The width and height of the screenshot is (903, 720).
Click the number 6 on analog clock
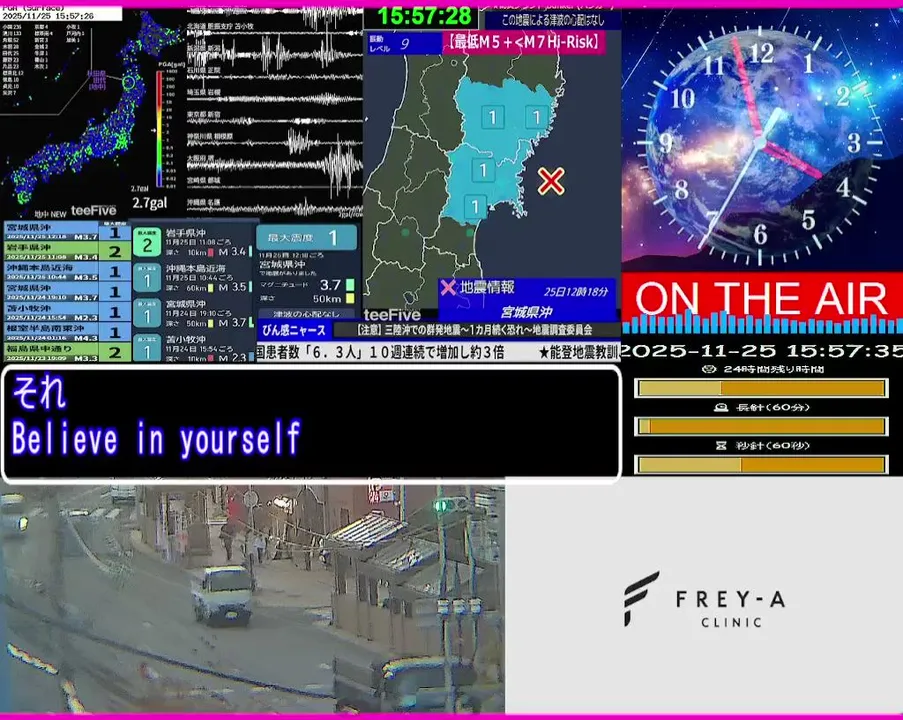(760, 234)
